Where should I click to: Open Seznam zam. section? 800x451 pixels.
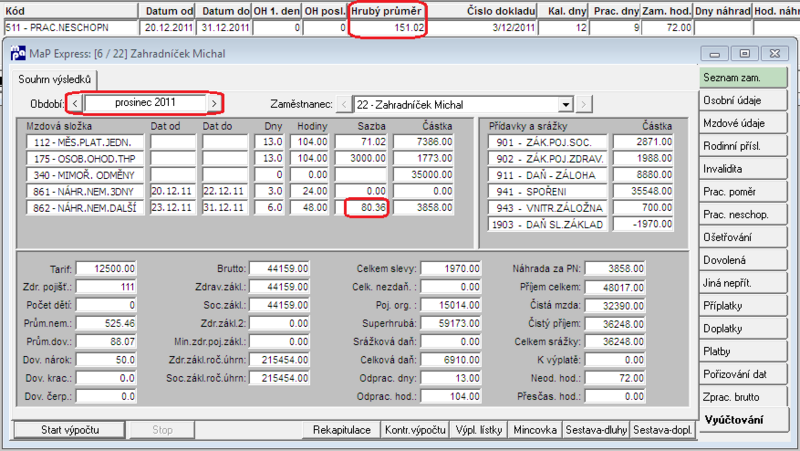[x=743, y=78]
